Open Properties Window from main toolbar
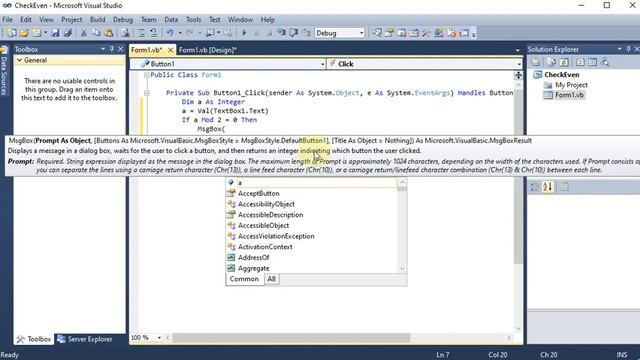 389,33
